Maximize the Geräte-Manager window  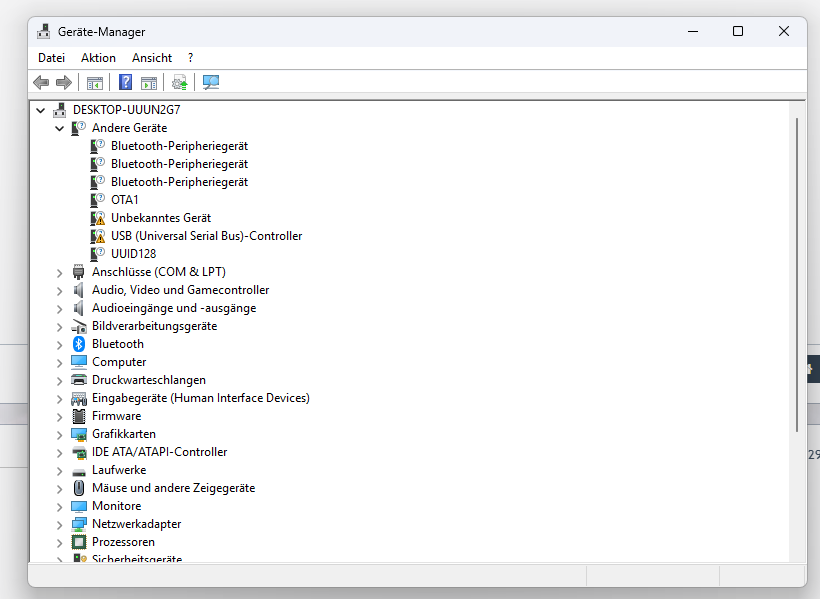coord(738,31)
